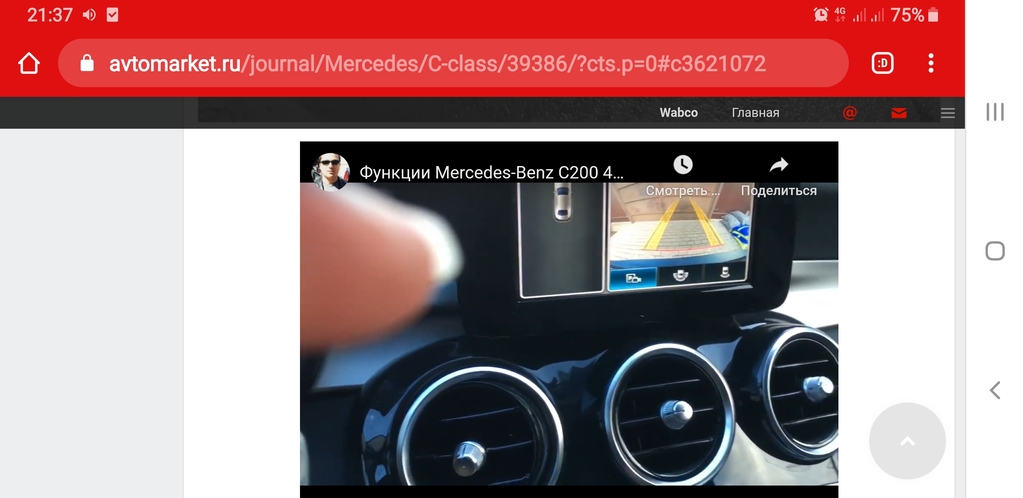The height and width of the screenshot is (498, 1023).
Task: Tap the Android recent apps button
Action: [994, 112]
